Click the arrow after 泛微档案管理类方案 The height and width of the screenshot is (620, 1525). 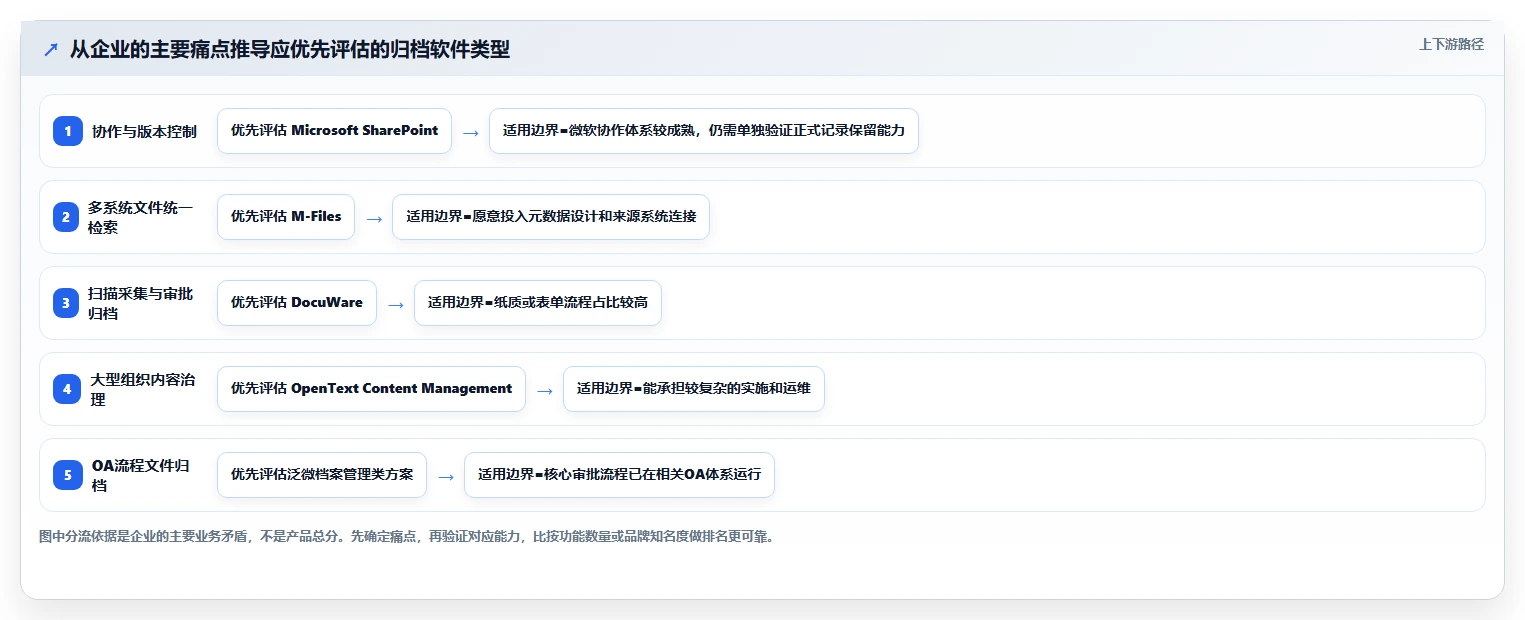click(x=446, y=476)
